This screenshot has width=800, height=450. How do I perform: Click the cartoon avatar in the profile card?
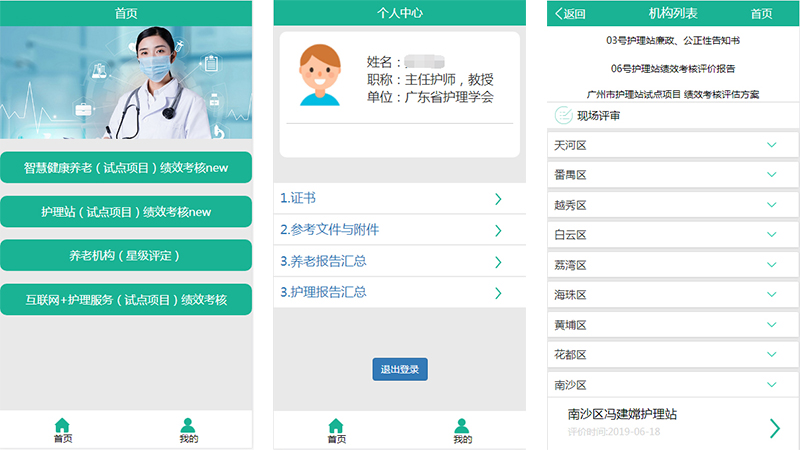click(x=320, y=75)
